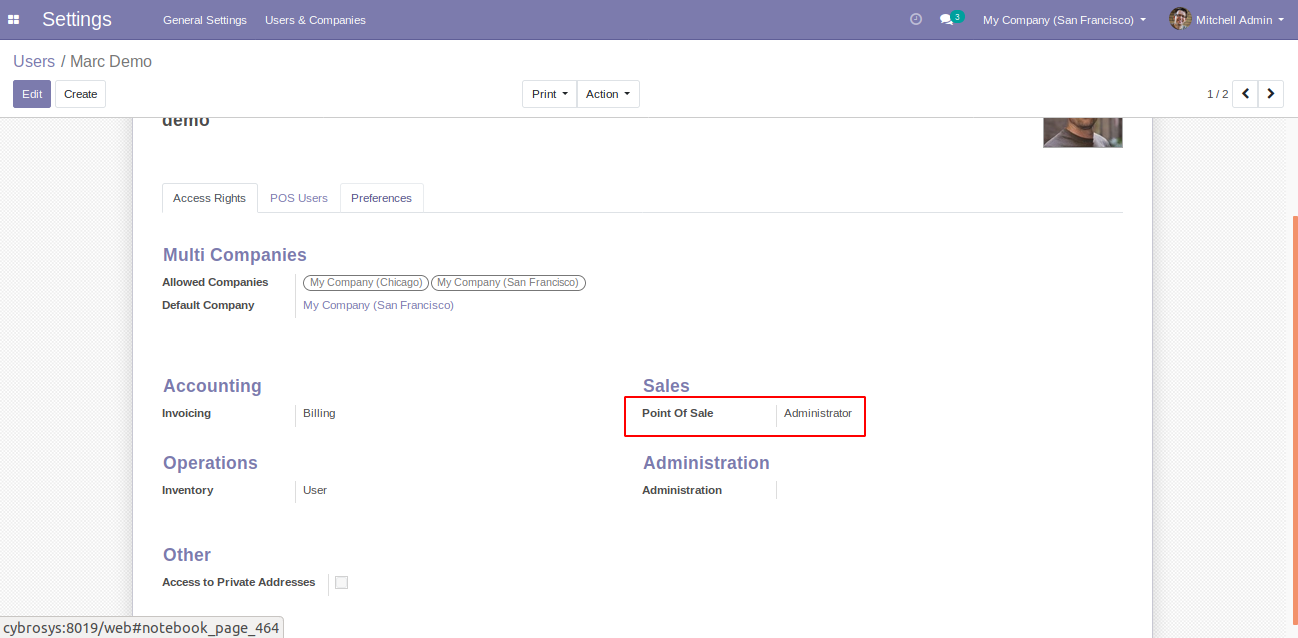Switch to the Preferences tab

pyautogui.click(x=381, y=198)
